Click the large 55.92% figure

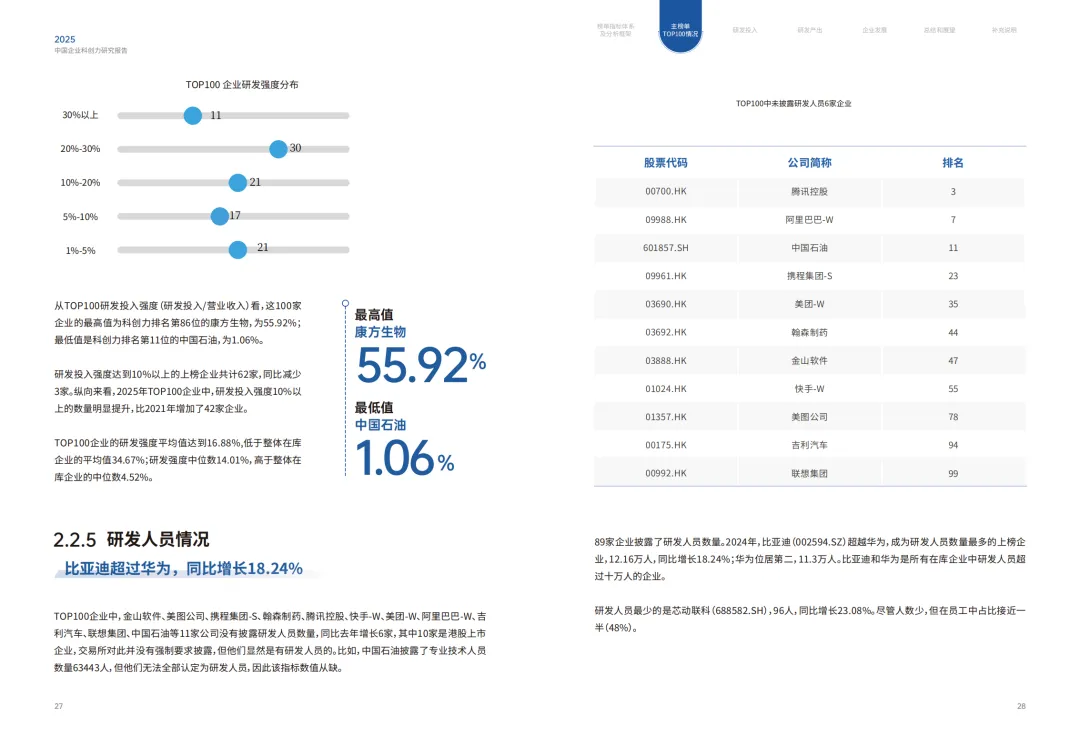[421, 365]
